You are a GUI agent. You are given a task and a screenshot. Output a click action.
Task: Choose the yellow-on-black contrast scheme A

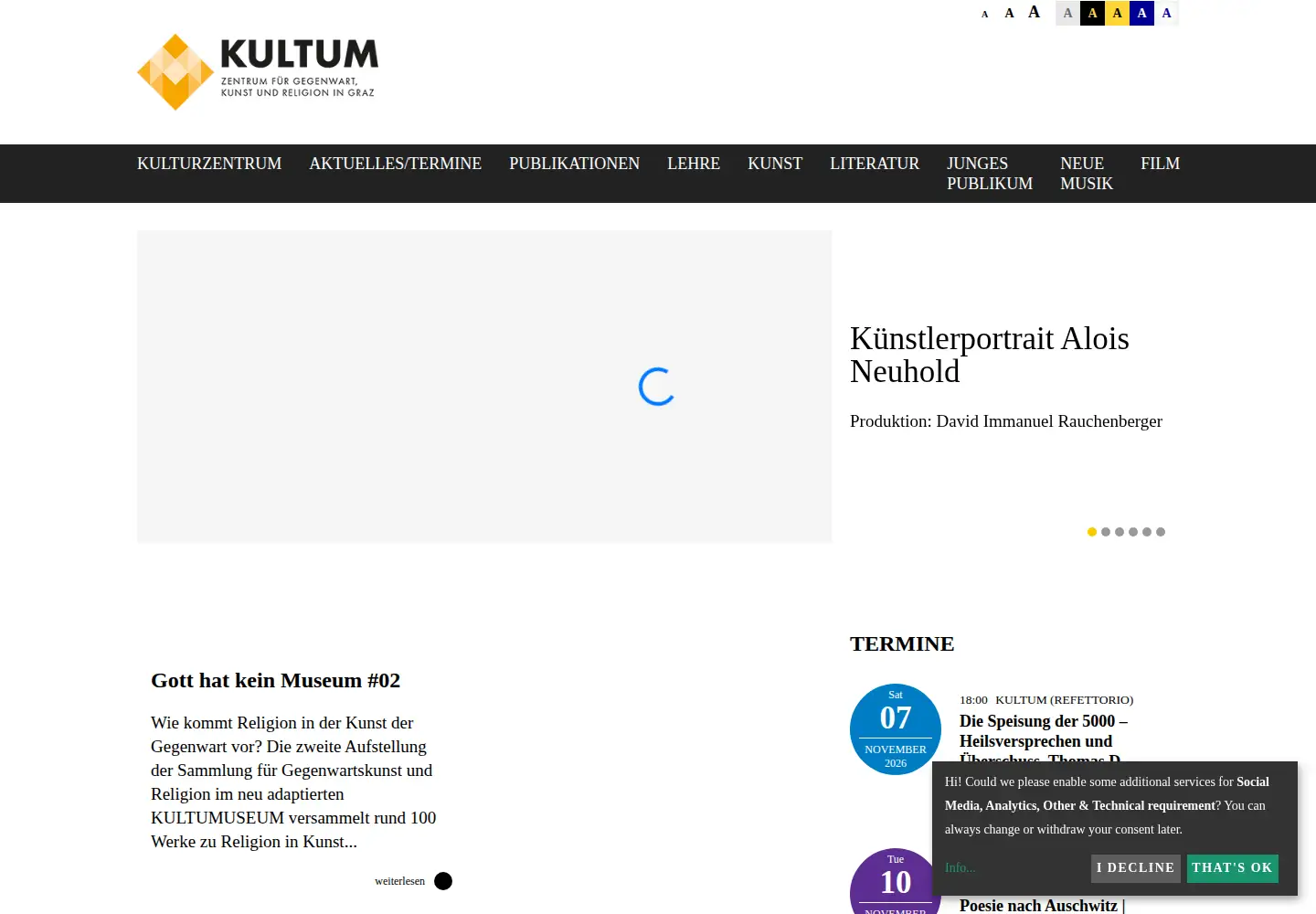pos(1092,13)
